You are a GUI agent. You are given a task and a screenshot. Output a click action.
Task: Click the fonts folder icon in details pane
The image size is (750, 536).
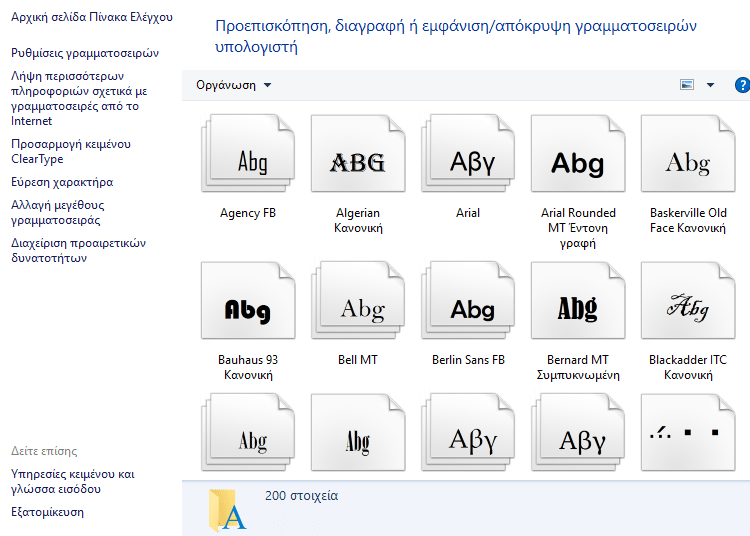(228, 510)
